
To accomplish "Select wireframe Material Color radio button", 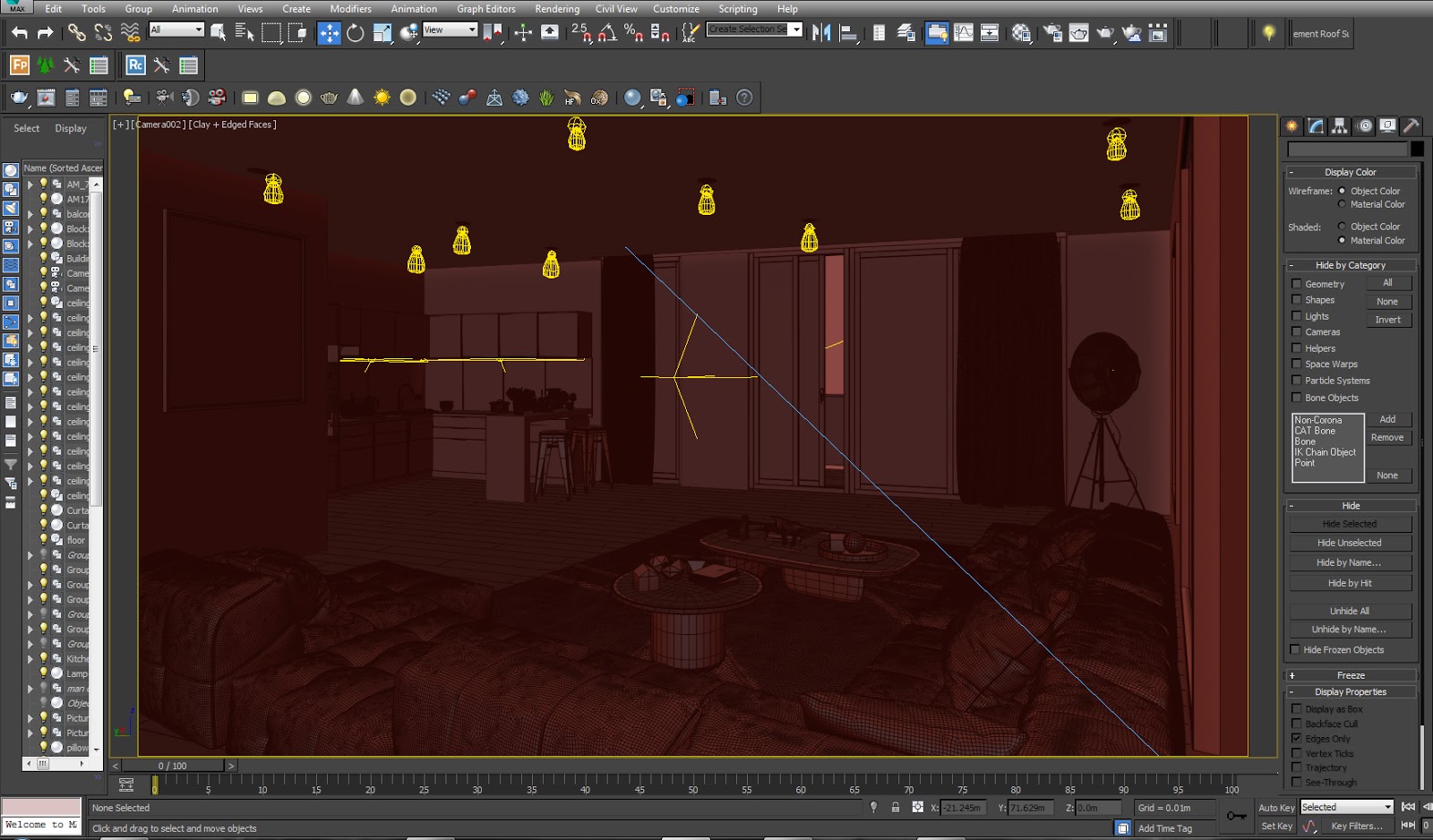I will (x=1342, y=204).
